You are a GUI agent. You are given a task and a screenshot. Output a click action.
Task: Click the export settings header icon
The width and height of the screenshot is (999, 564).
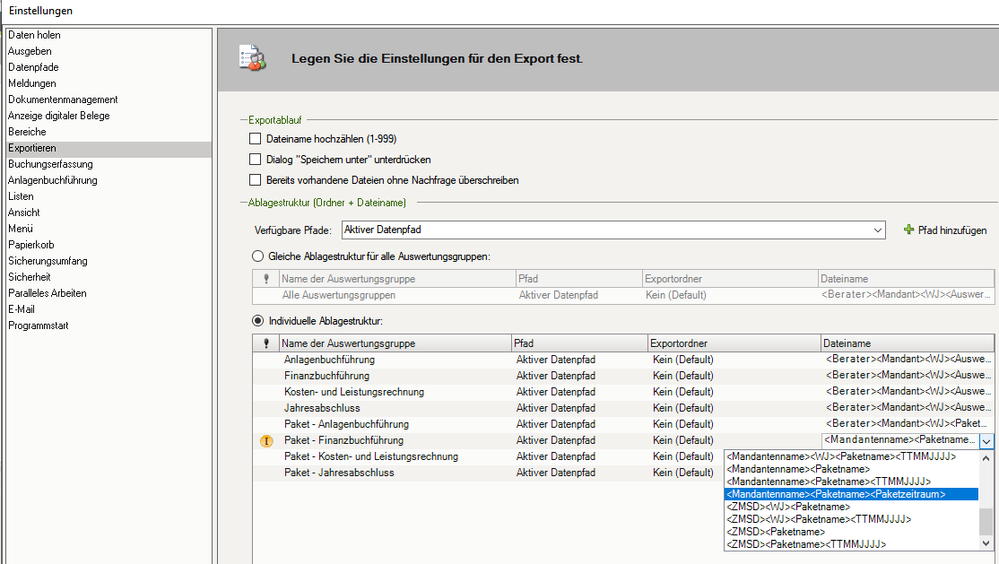tap(251, 58)
